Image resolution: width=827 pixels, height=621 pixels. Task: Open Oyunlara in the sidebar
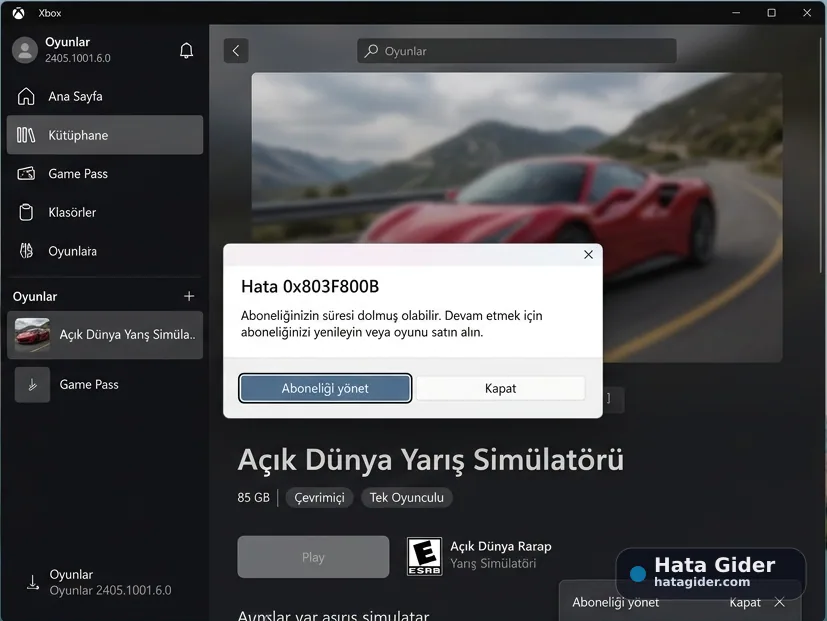coord(105,251)
